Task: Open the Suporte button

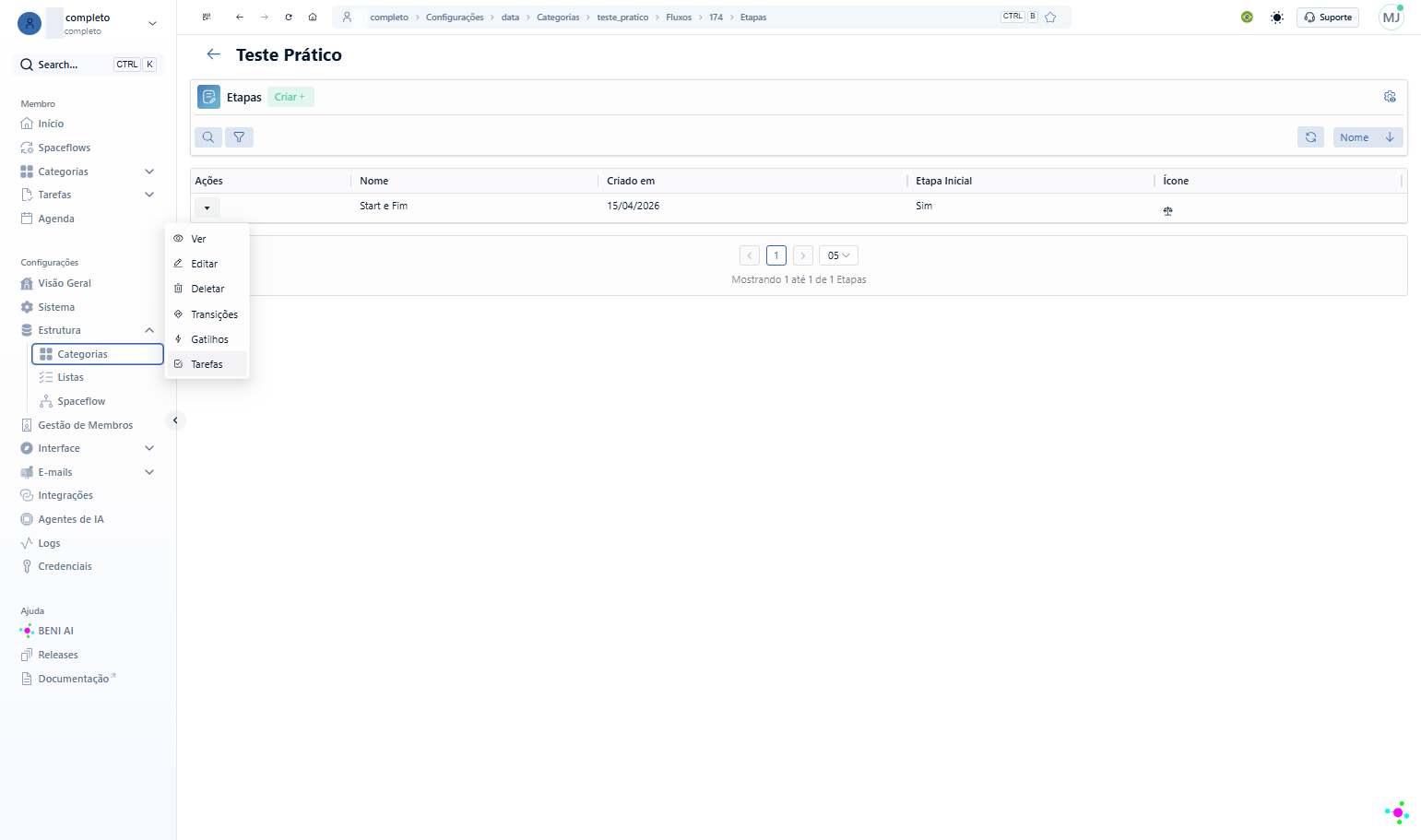Action: pyautogui.click(x=1328, y=17)
